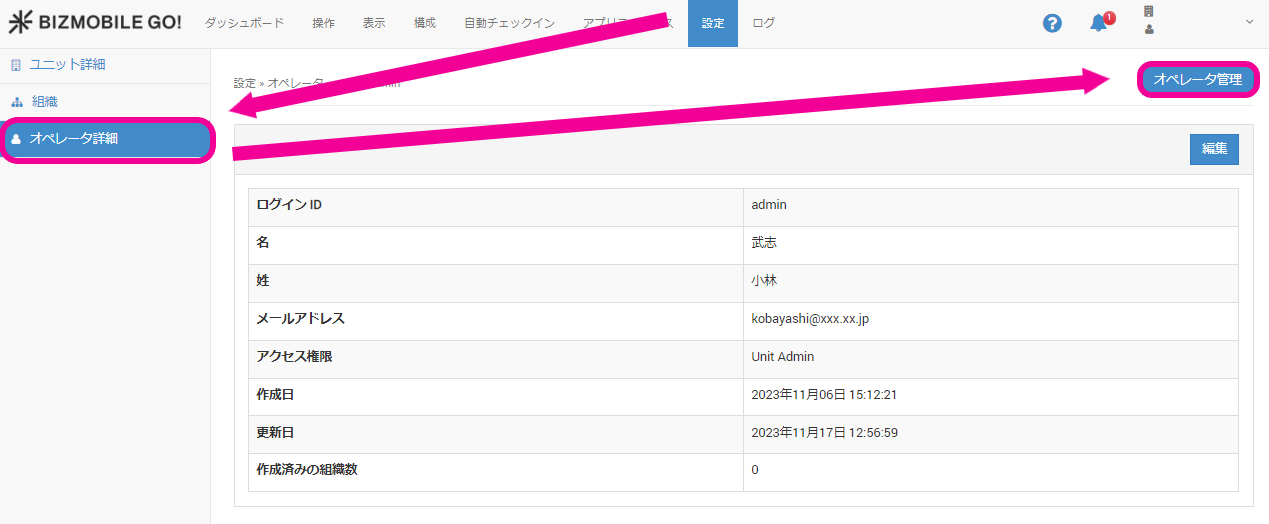Viewport: 1269px width, 524px height.
Task: Open the ダッシュボード menu
Action: coord(244,23)
